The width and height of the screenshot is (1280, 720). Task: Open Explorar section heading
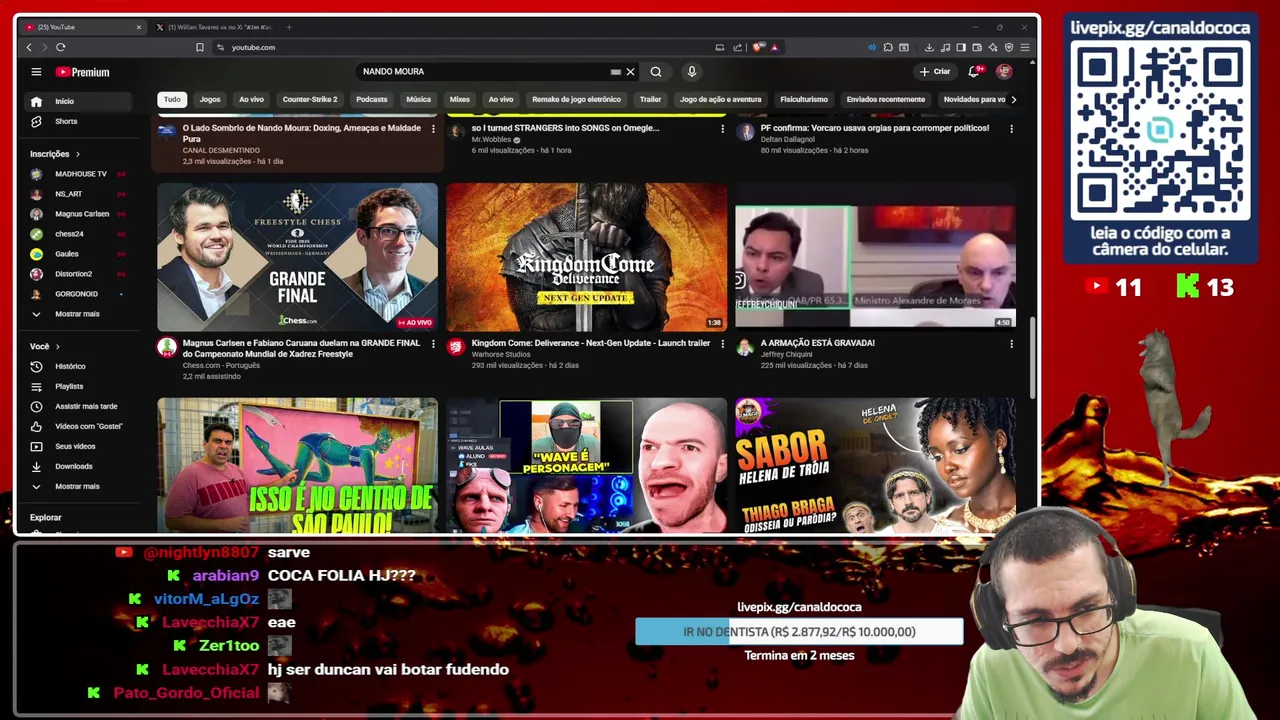46,518
